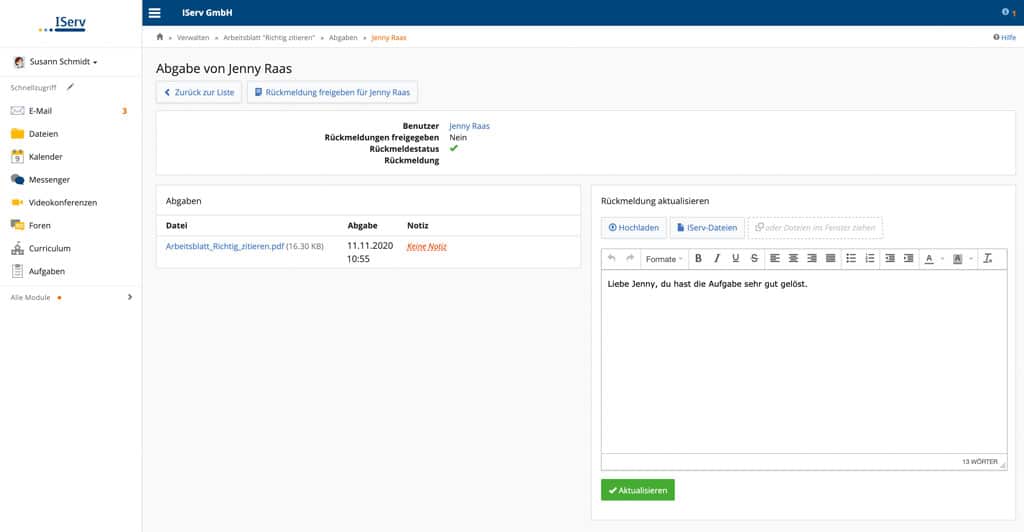The image size is (1024, 532).
Task: Click the undo icon in editor
Action: pos(611,258)
